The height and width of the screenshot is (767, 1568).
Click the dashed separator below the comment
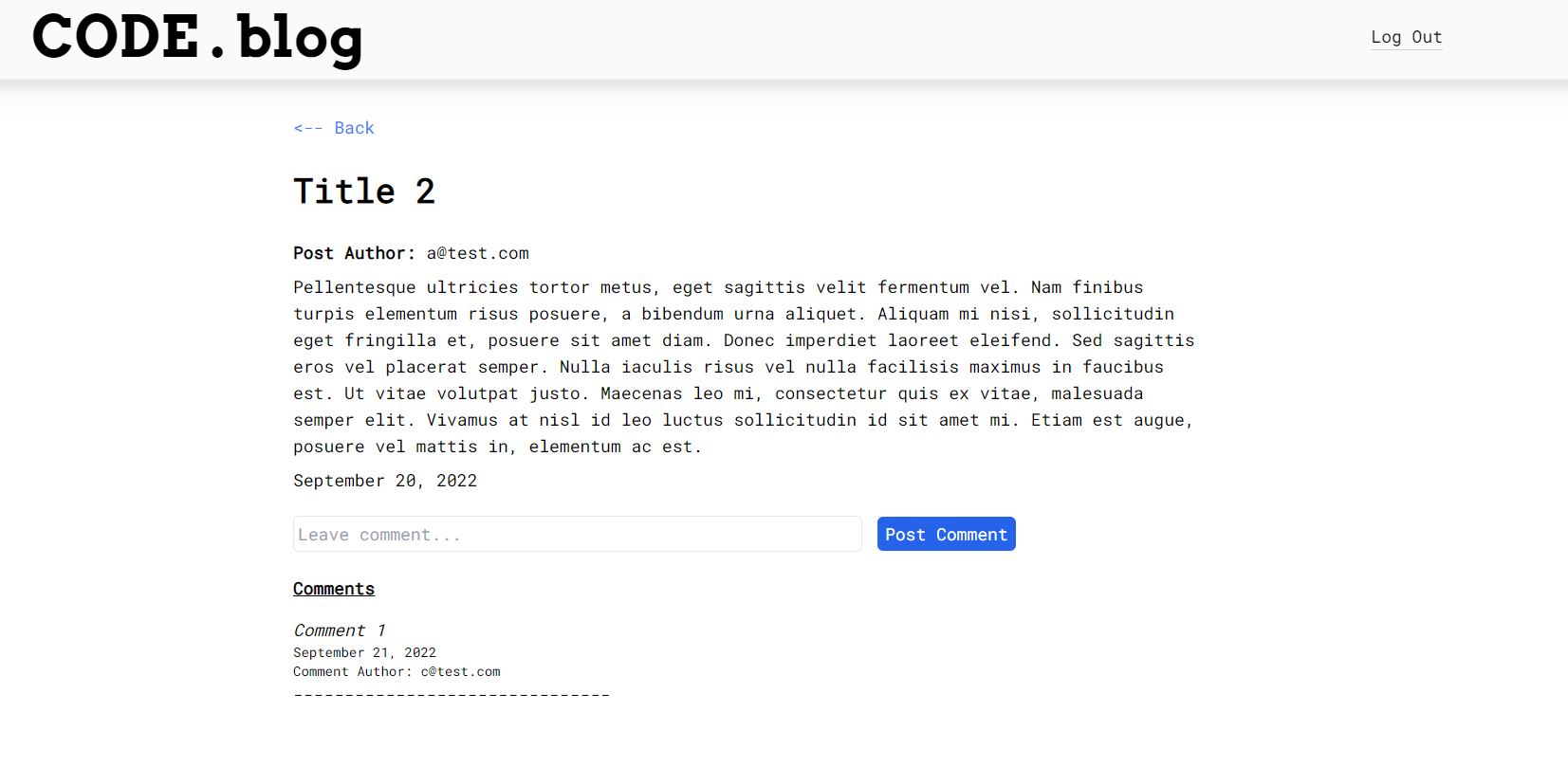452,695
